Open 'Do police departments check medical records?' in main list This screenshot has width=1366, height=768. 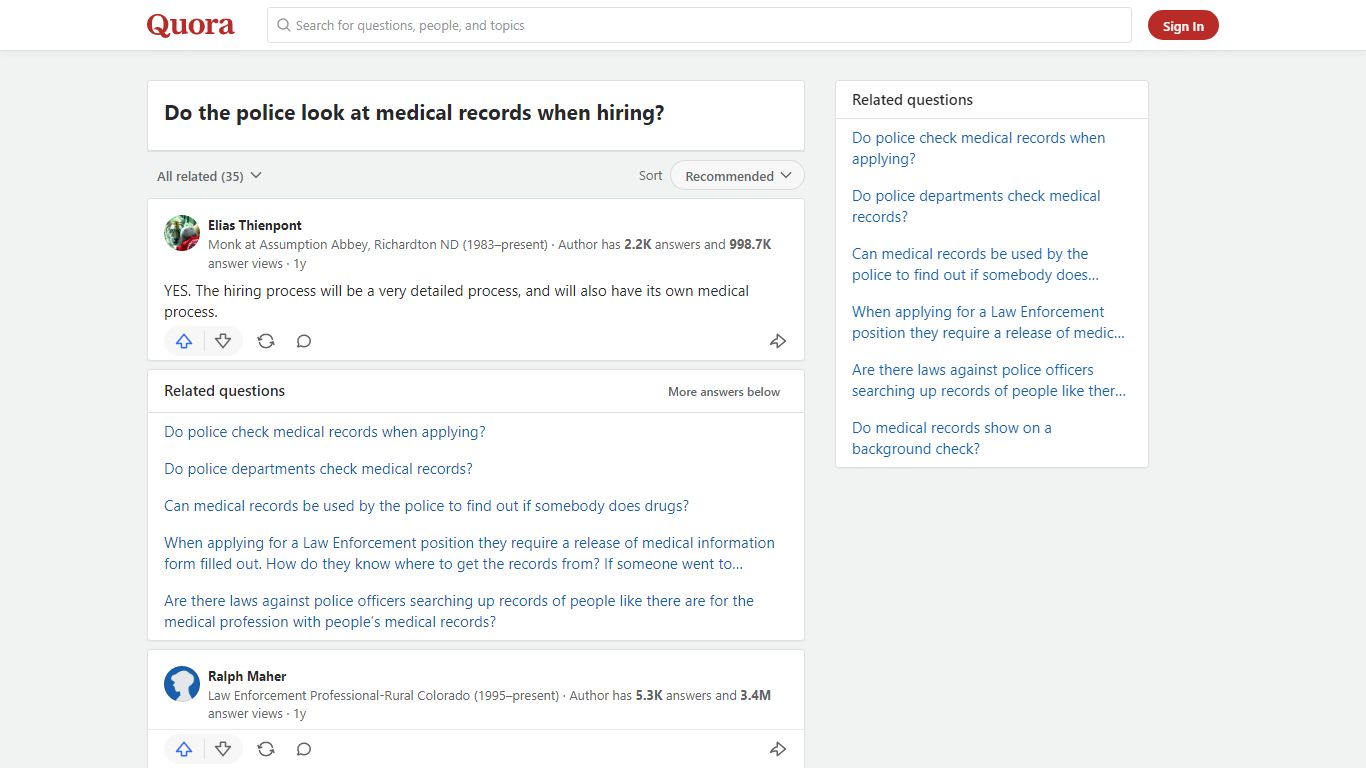(318, 469)
